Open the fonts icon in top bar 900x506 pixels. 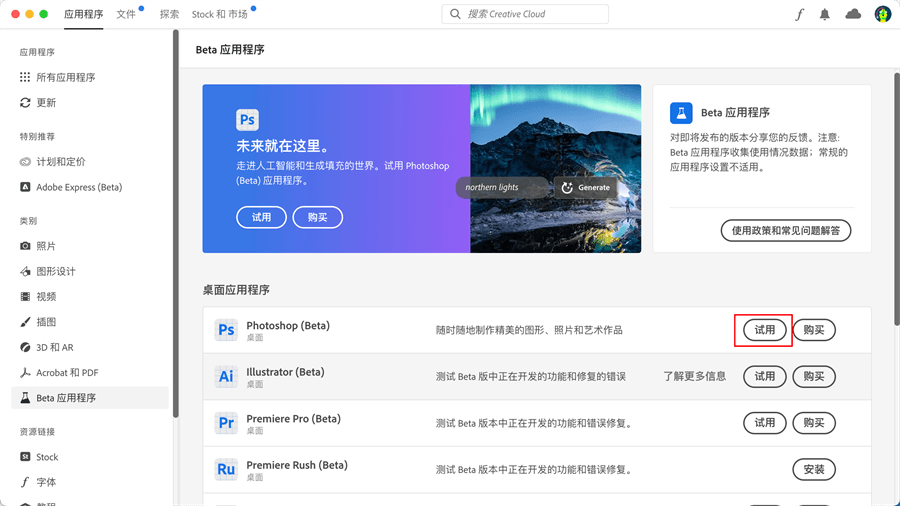pos(800,14)
